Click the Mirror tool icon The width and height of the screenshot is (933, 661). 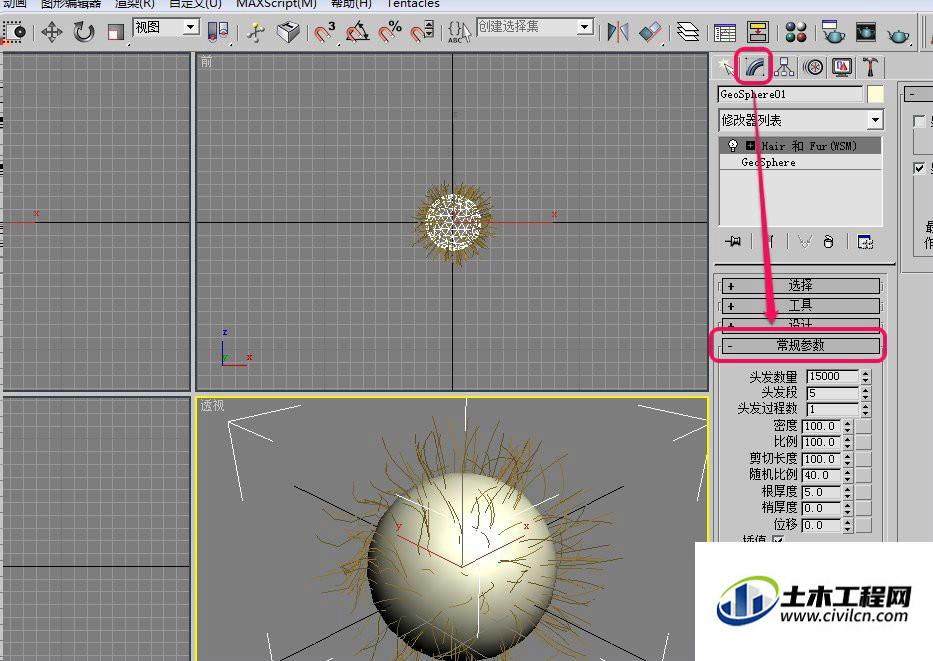pyautogui.click(x=618, y=32)
